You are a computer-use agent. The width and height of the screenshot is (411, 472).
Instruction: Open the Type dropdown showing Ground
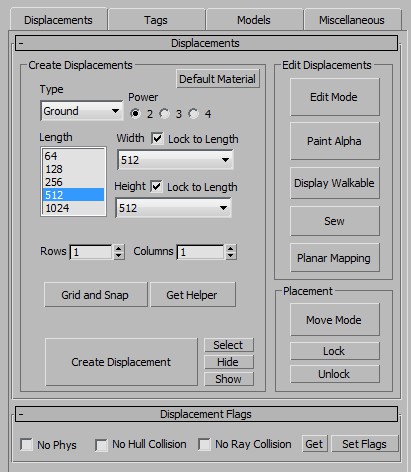(82, 111)
